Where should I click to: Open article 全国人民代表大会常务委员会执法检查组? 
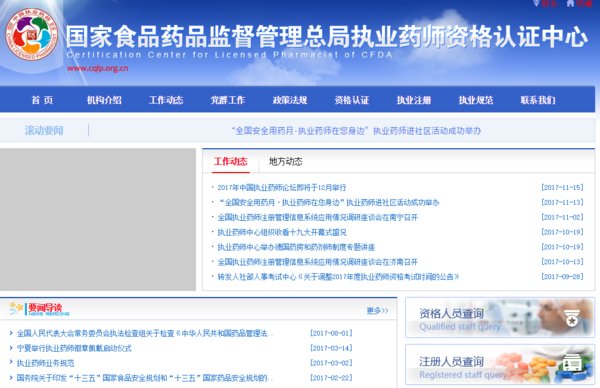click(144, 333)
